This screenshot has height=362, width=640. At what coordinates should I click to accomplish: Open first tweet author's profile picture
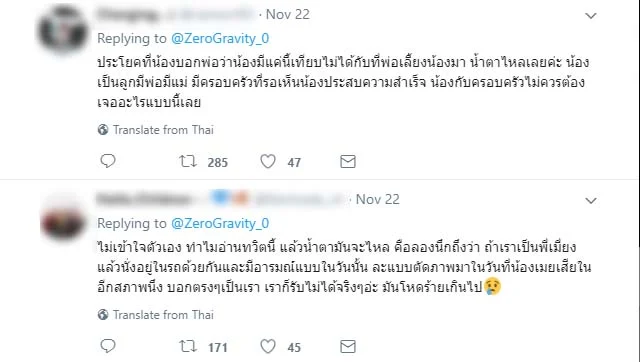pyautogui.click(x=63, y=29)
